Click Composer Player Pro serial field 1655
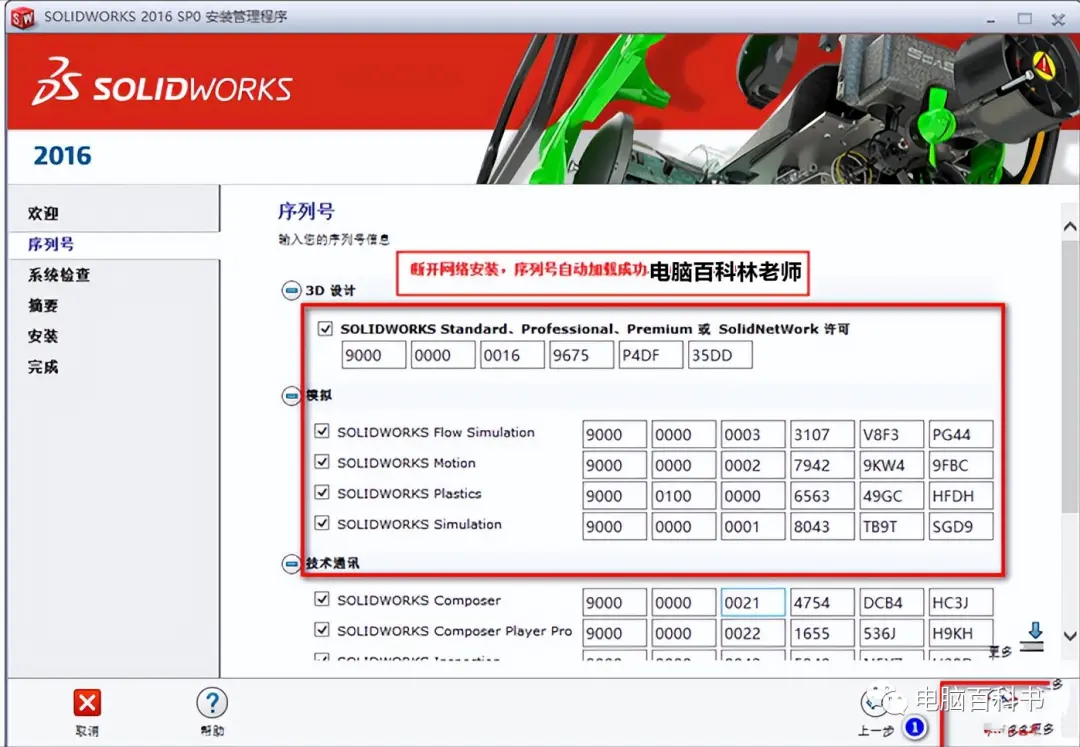Screen dimensions: 1080x747 tap(822, 633)
